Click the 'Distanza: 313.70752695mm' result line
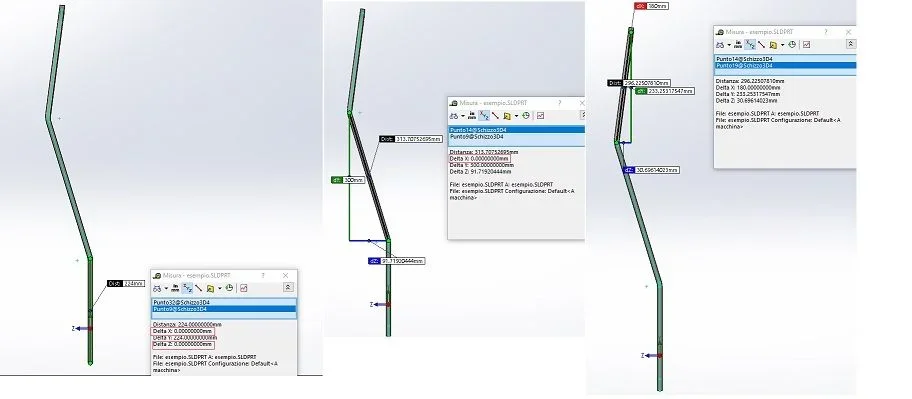 pyautogui.click(x=484, y=152)
